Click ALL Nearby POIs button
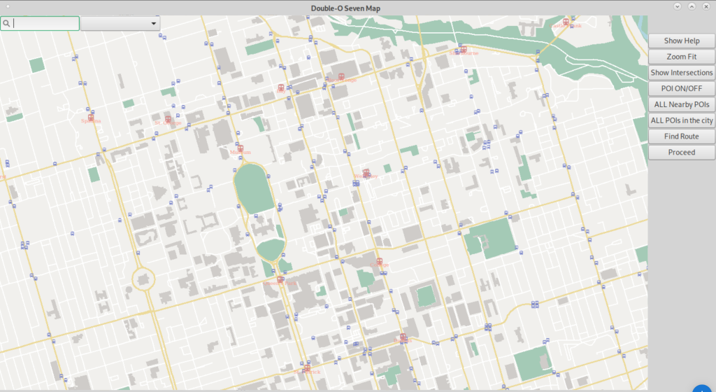 coord(681,105)
